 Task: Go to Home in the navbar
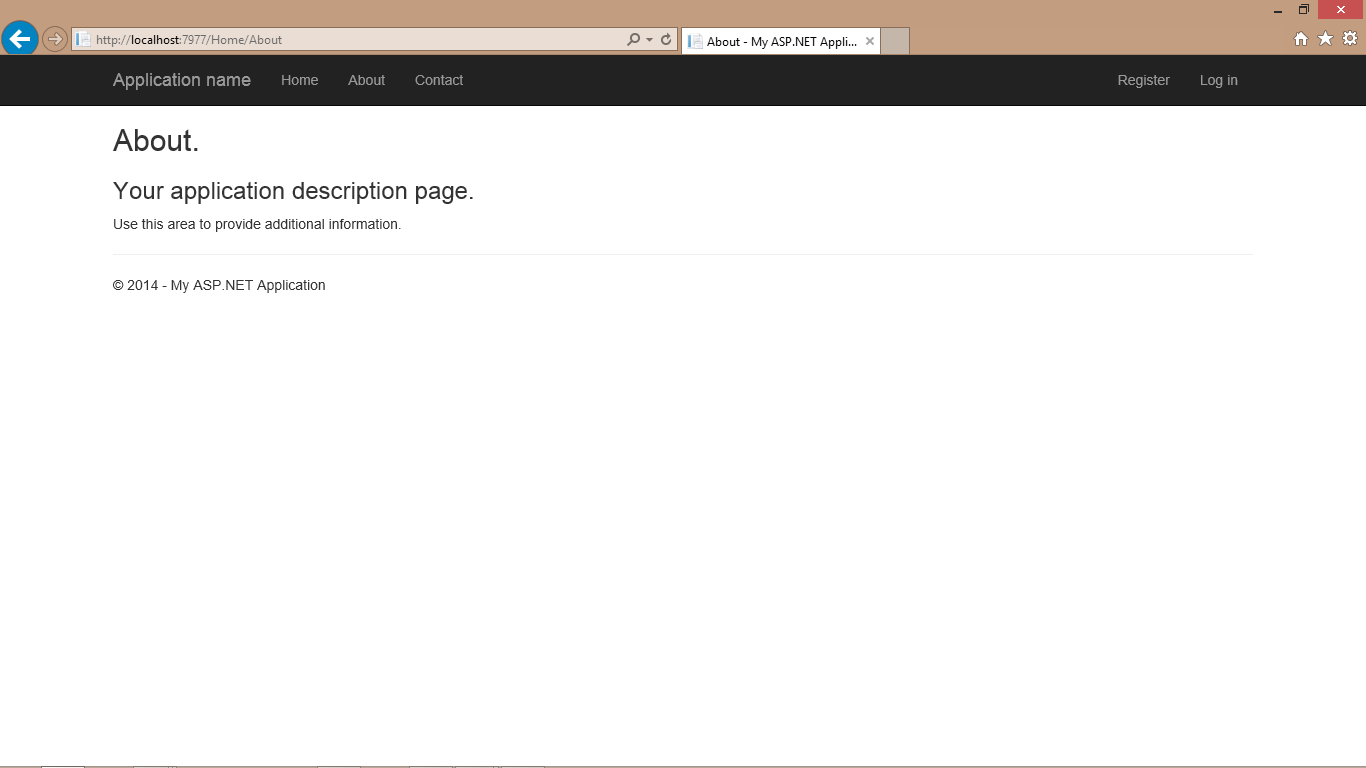point(299,80)
